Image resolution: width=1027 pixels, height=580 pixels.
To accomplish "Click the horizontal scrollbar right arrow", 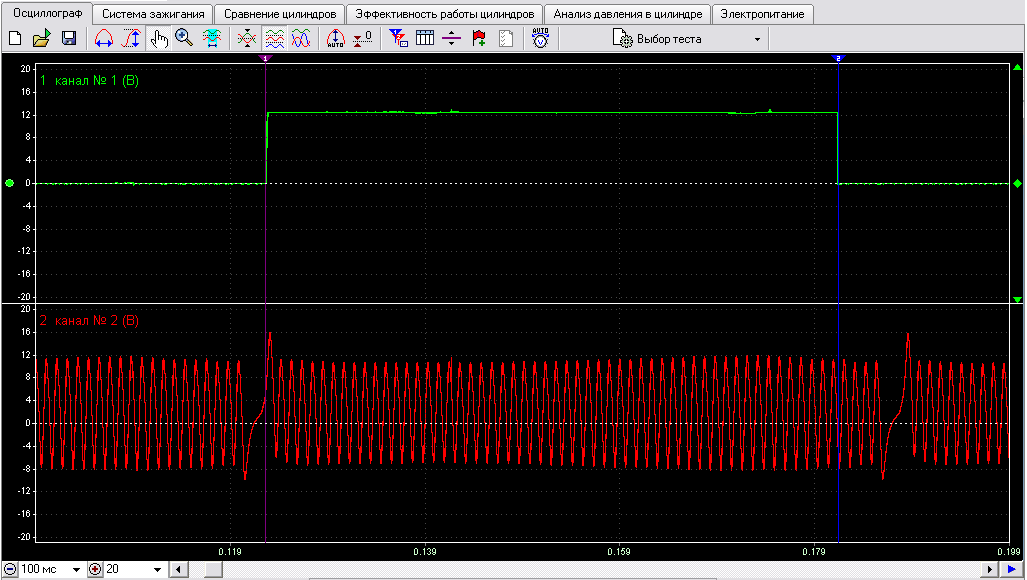I will [x=989, y=570].
